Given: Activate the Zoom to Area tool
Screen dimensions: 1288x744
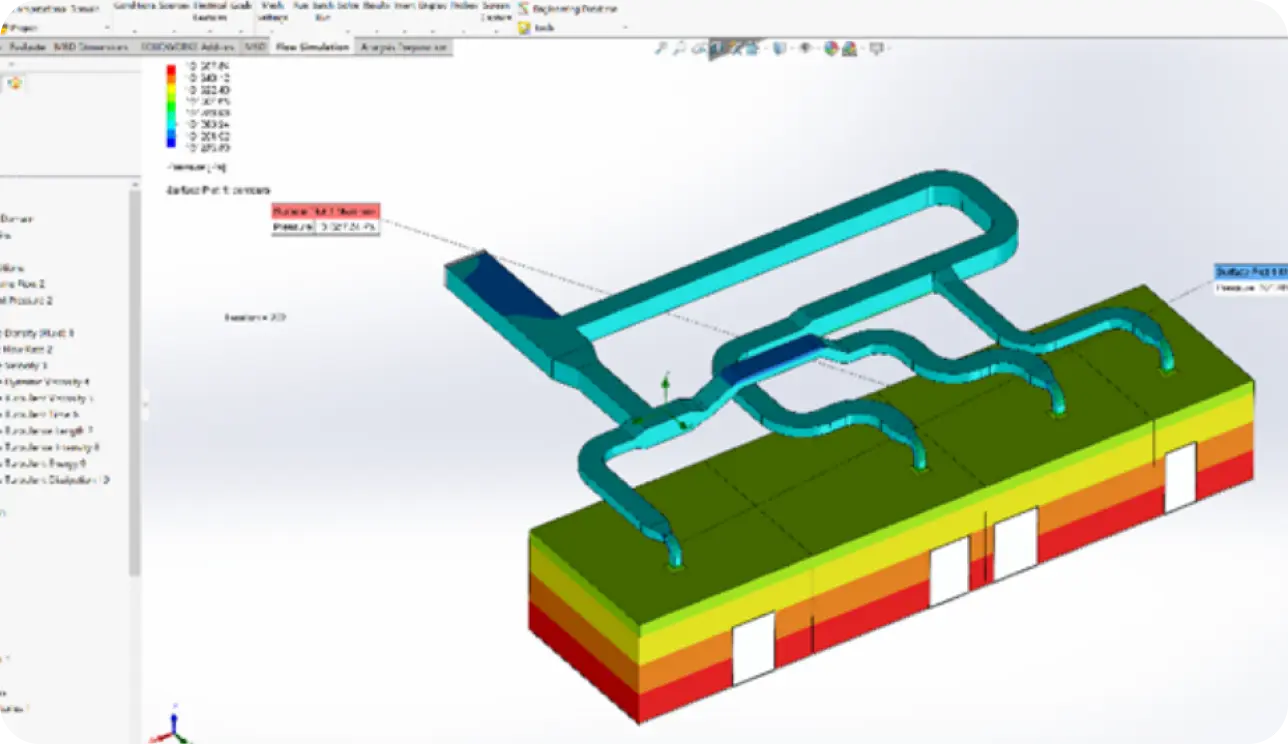Looking at the screenshot, I should pos(680,46).
